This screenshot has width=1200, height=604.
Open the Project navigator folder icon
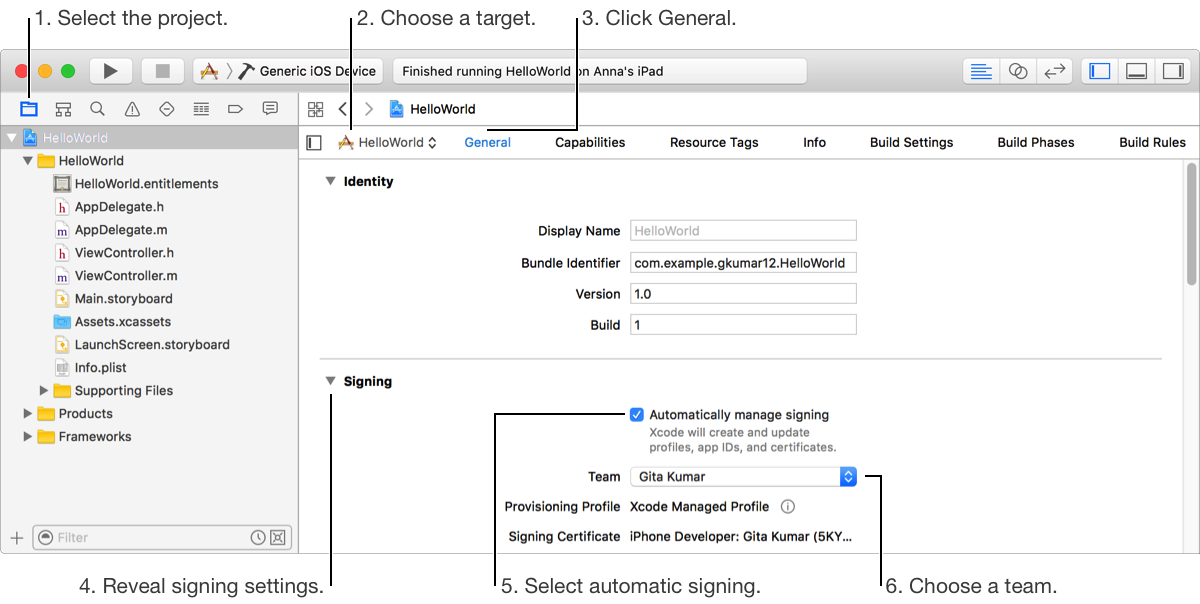click(x=29, y=108)
